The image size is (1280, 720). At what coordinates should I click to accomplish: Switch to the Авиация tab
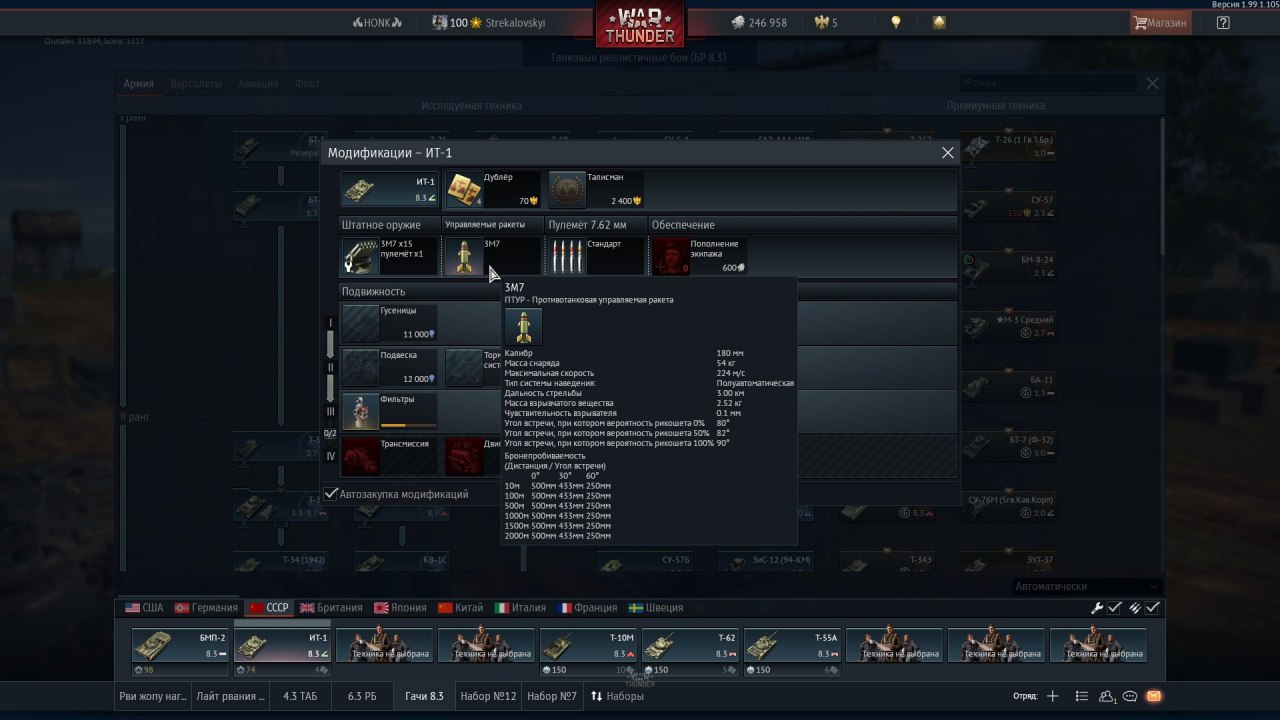tap(258, 84)
